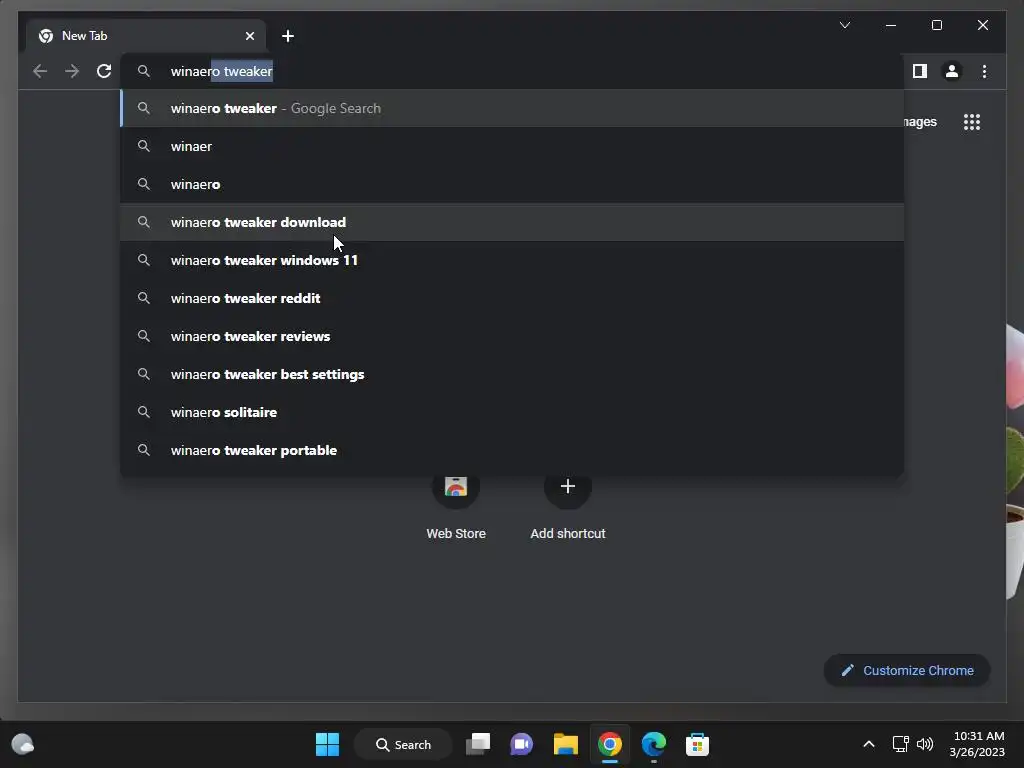The image size is (1024, 768).
Task: Click the Chrome taskbar icon
Action: (x=609, y=744)
